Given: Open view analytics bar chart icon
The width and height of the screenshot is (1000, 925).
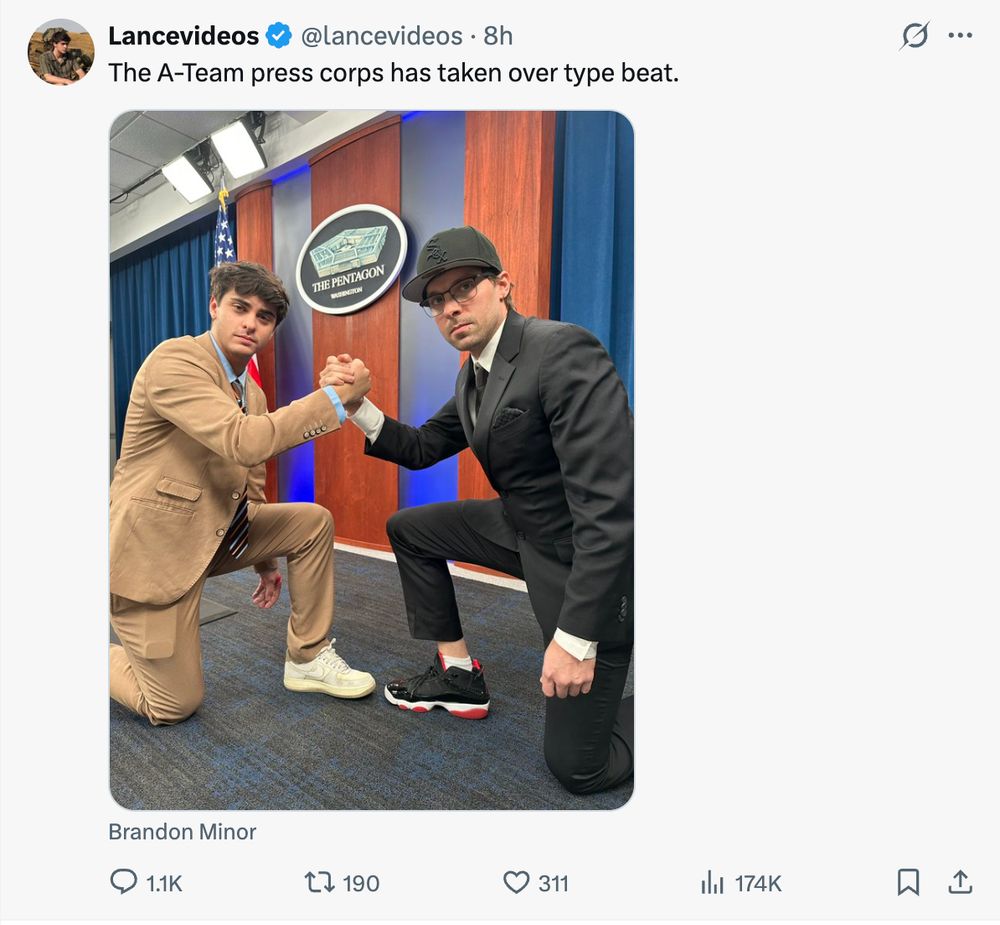Looking at the screenshot, I should click(712, 884).
